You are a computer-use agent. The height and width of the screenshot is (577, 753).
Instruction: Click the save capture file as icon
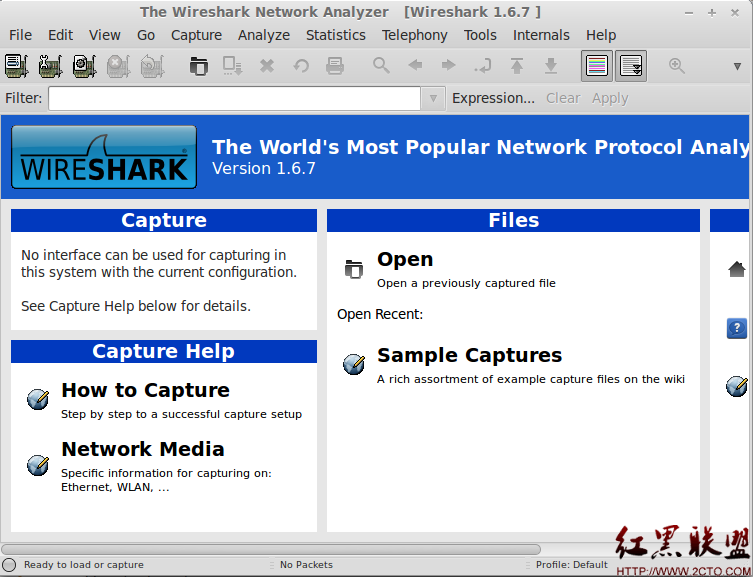(232, 66)
